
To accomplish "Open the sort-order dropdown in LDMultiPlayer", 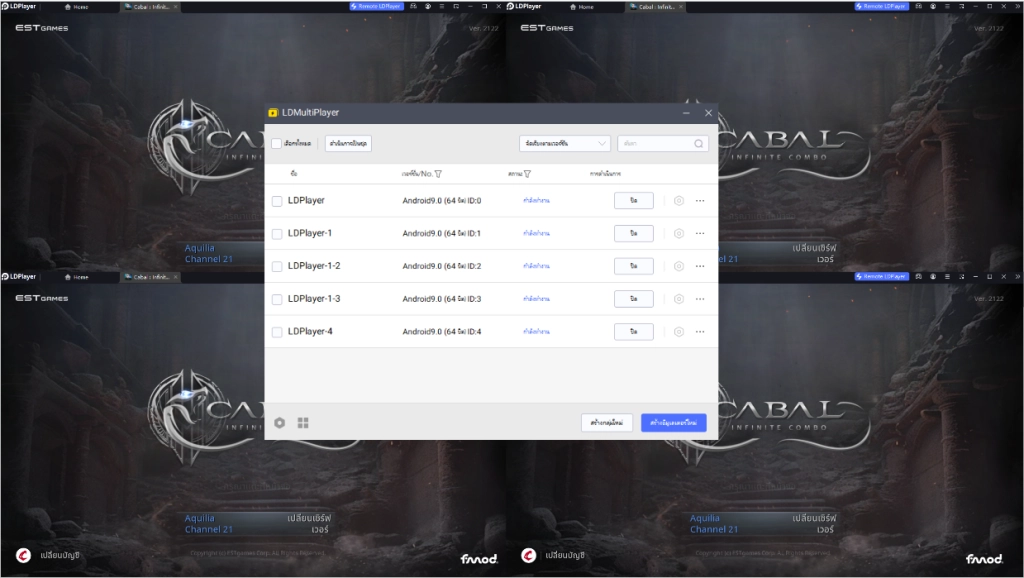I will [565, 143].
